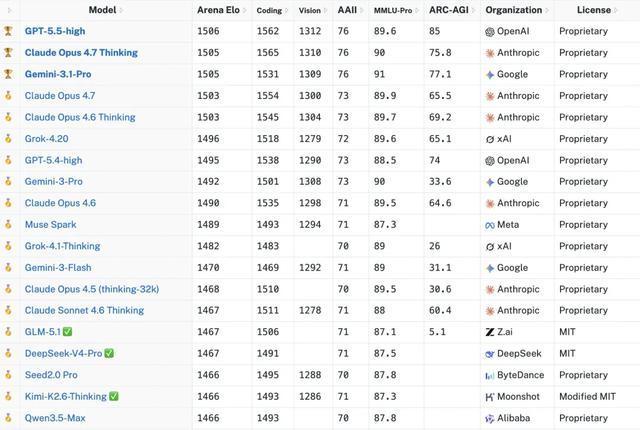The height and width of the screenshot is (430, 640).
Task: Expand the arrow at top-left of table
Action: pyautogui.click(x=10, y=10)
